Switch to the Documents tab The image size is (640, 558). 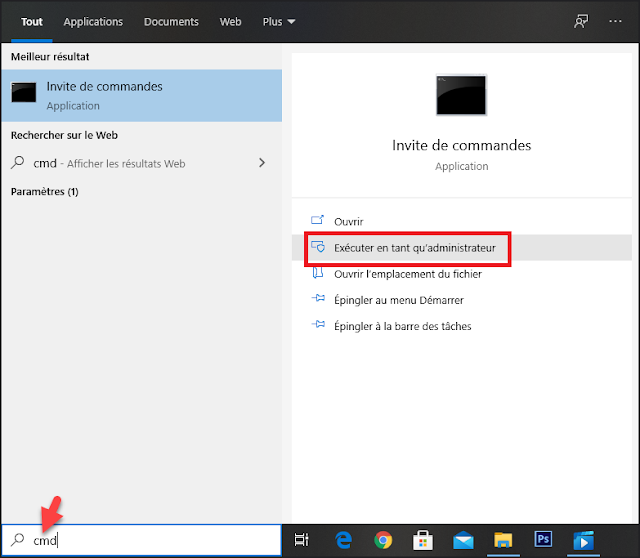[x=171, y=21]
